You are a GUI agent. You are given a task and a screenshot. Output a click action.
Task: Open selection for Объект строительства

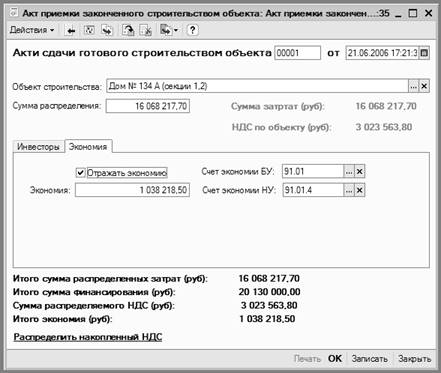pyautogui.click(x=413, y=86)
